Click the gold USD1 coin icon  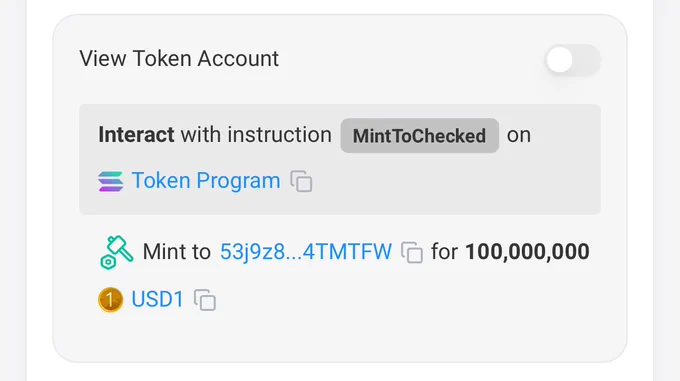110,300
